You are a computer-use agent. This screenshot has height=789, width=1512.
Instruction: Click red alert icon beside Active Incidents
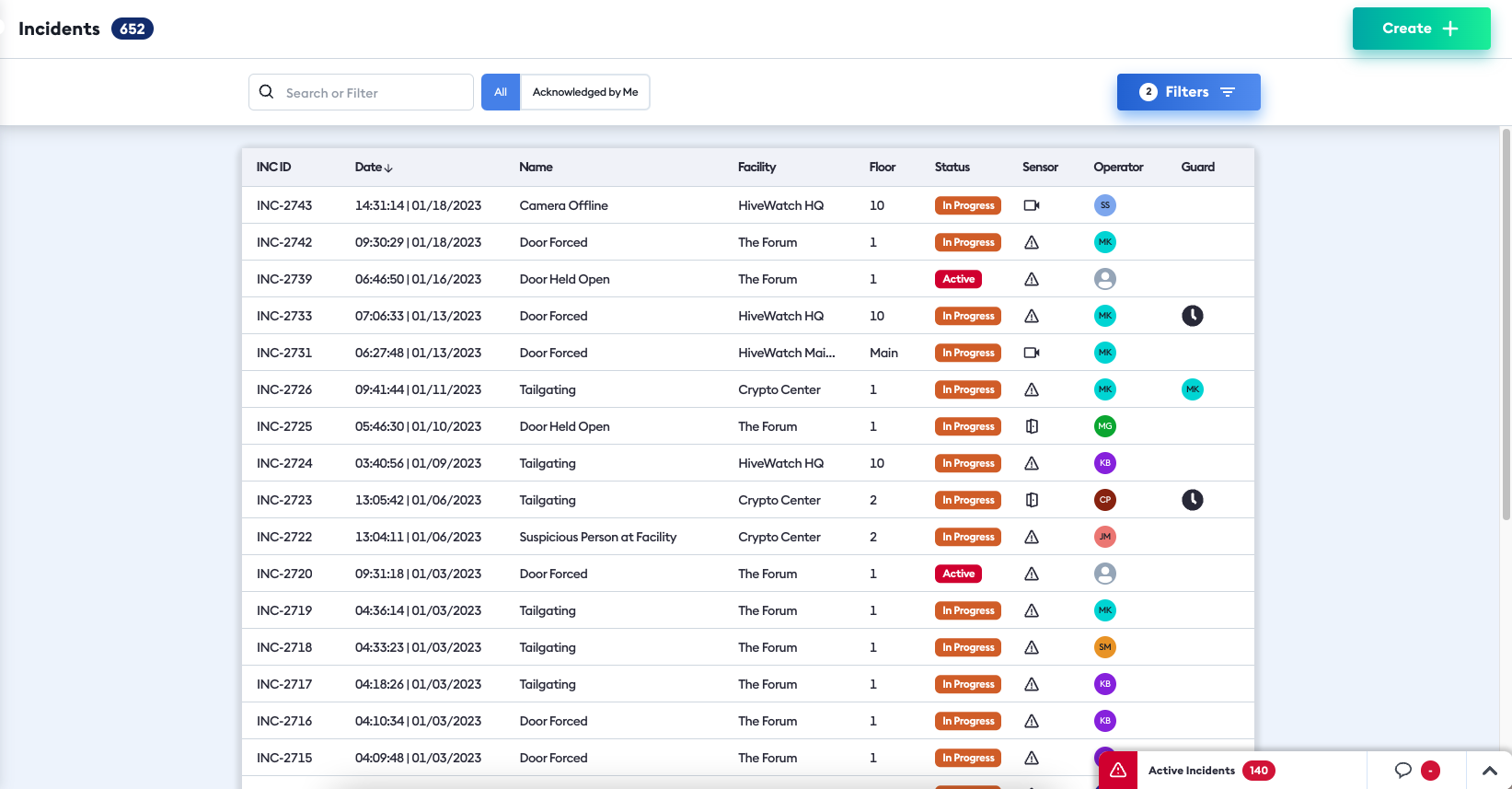[1118, 771]
